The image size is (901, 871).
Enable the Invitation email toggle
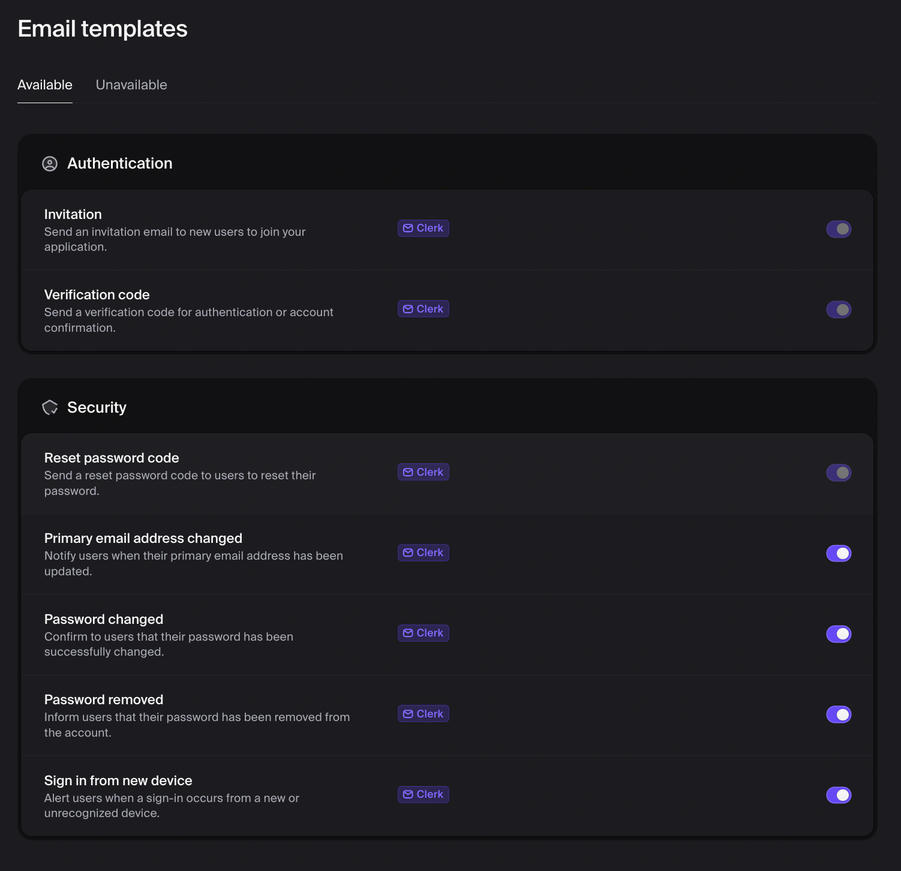838,228
